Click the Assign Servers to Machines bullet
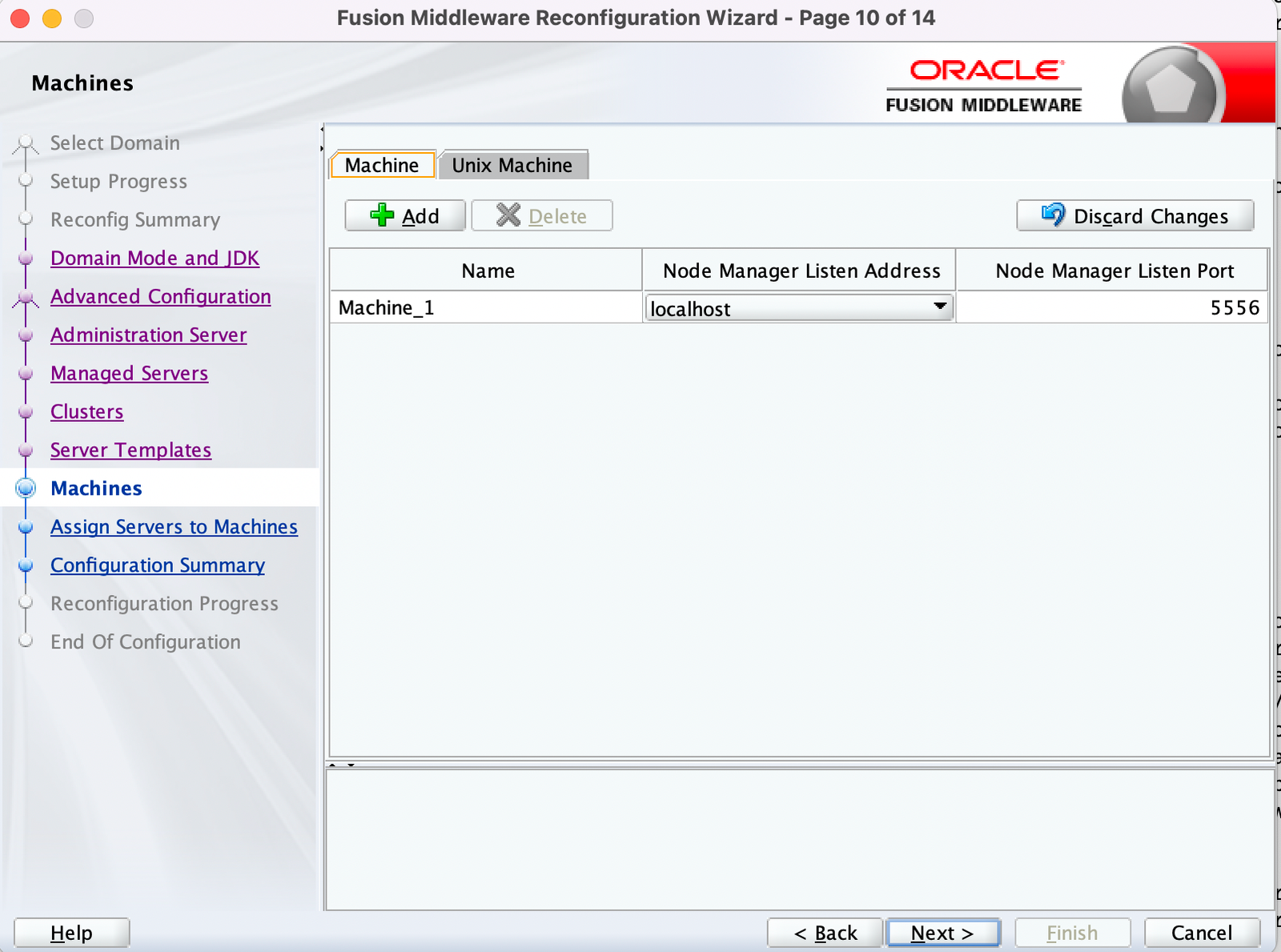The width and height of the screenshot is (1281, 952). click(26, 527)
